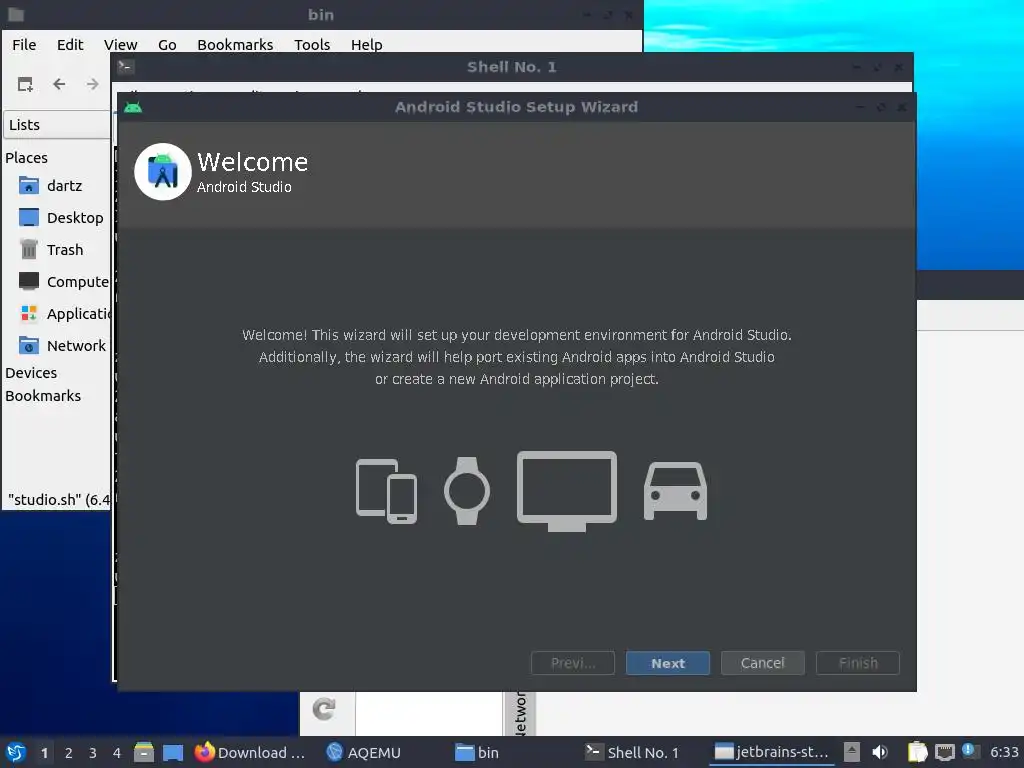
Task: Switch to Firefox Download taskbar entry
Action: click(x=250, y=752)
